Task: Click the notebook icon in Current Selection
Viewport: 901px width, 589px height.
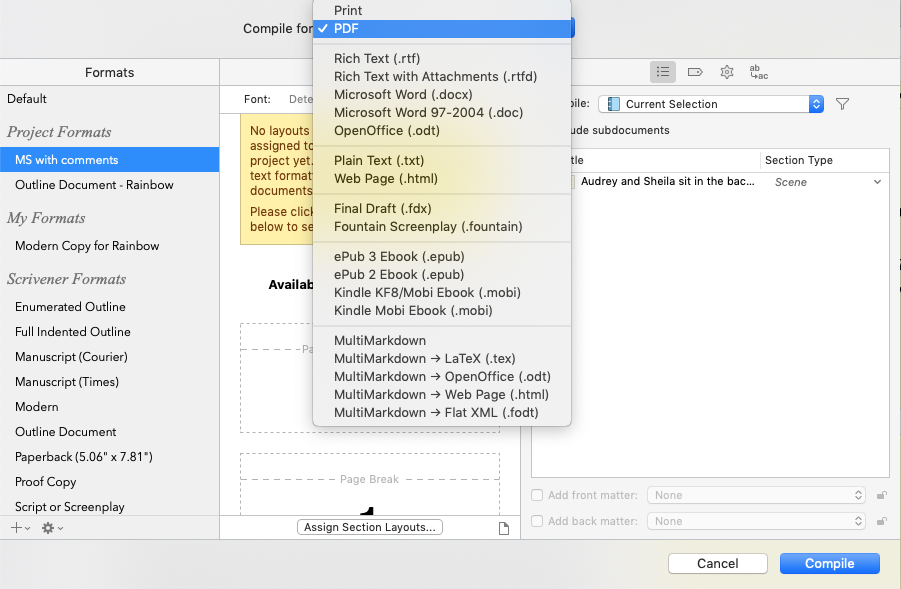Action: point(614,104)
